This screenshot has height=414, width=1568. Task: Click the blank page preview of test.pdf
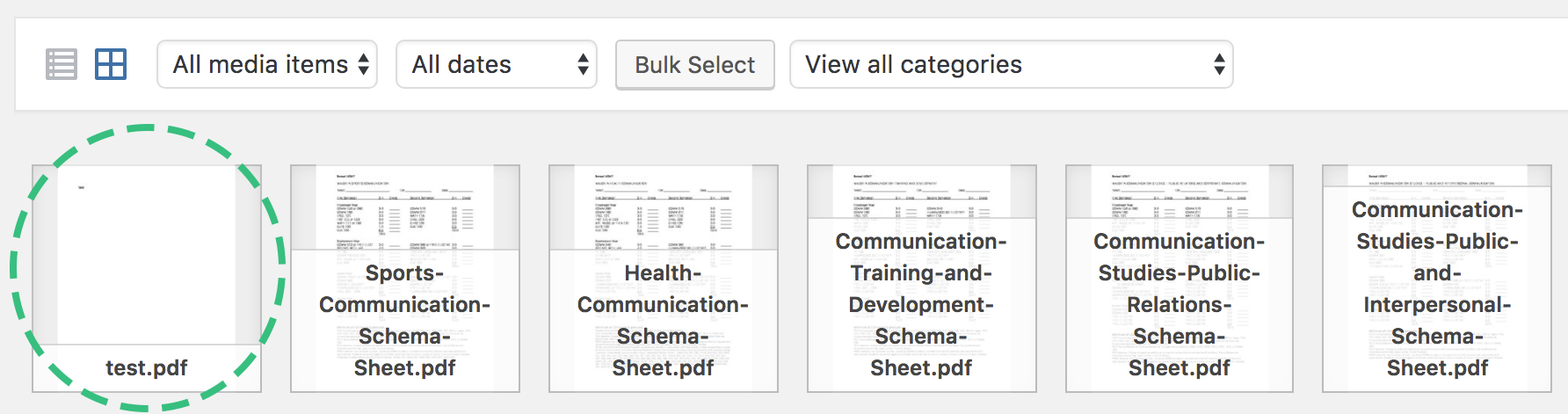(x=147, y=255)
